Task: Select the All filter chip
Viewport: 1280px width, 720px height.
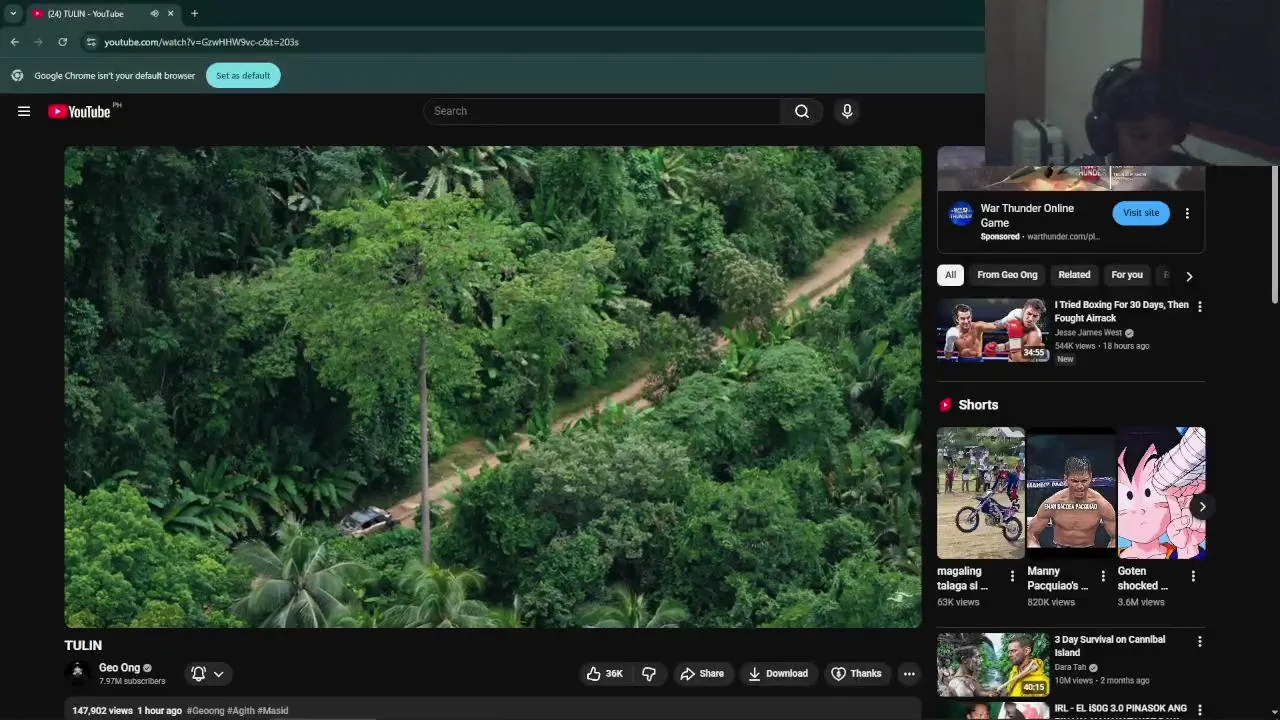Action: click(951, 275)
